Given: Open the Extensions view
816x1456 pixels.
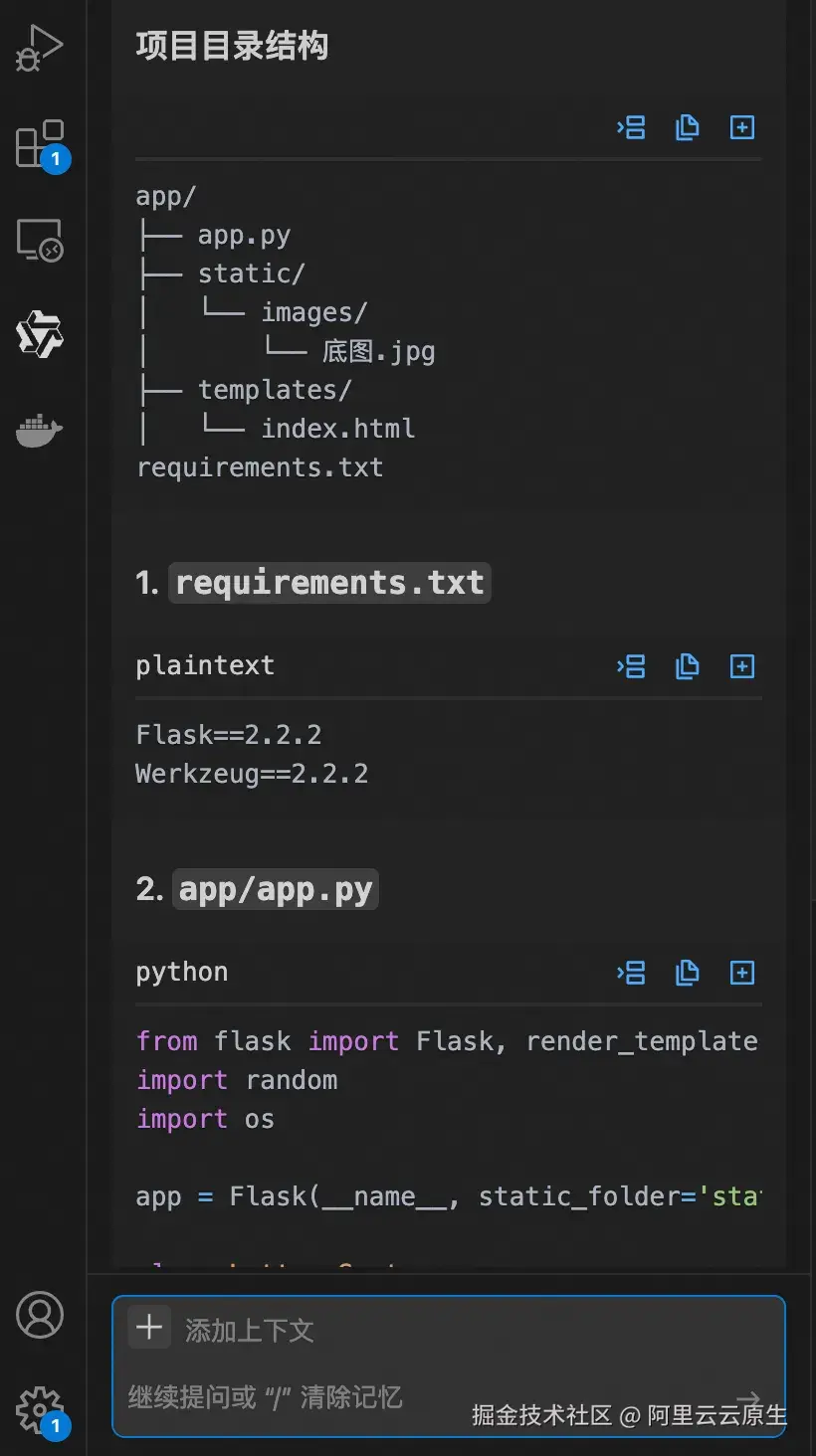Looking at the screenshot, I should click(x=40, y=145).
